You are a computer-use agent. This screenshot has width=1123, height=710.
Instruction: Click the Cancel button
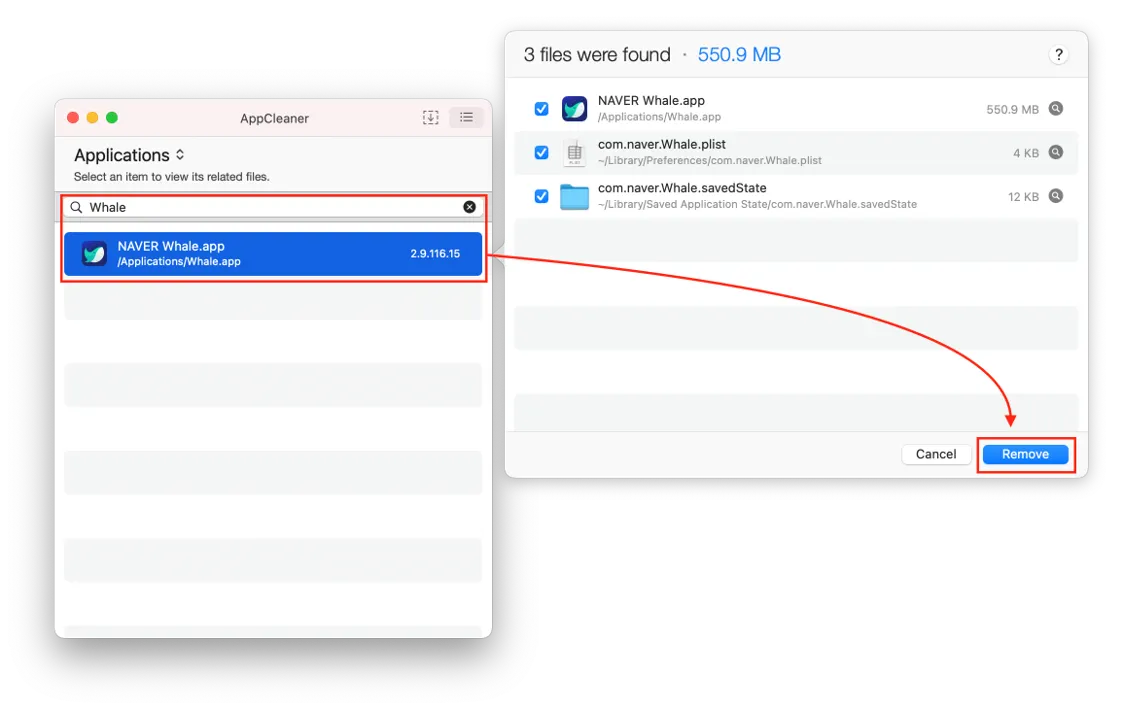point(936,454)
